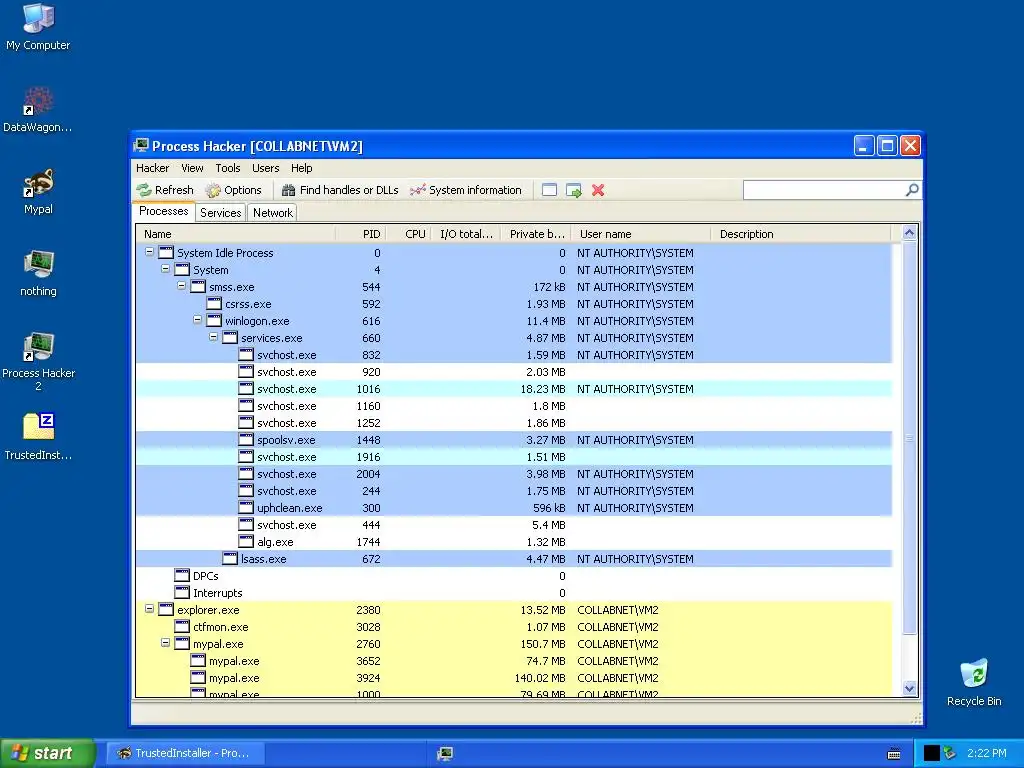
Task: Click the vertical scrollbar thumb
Action: coord(909,437)
